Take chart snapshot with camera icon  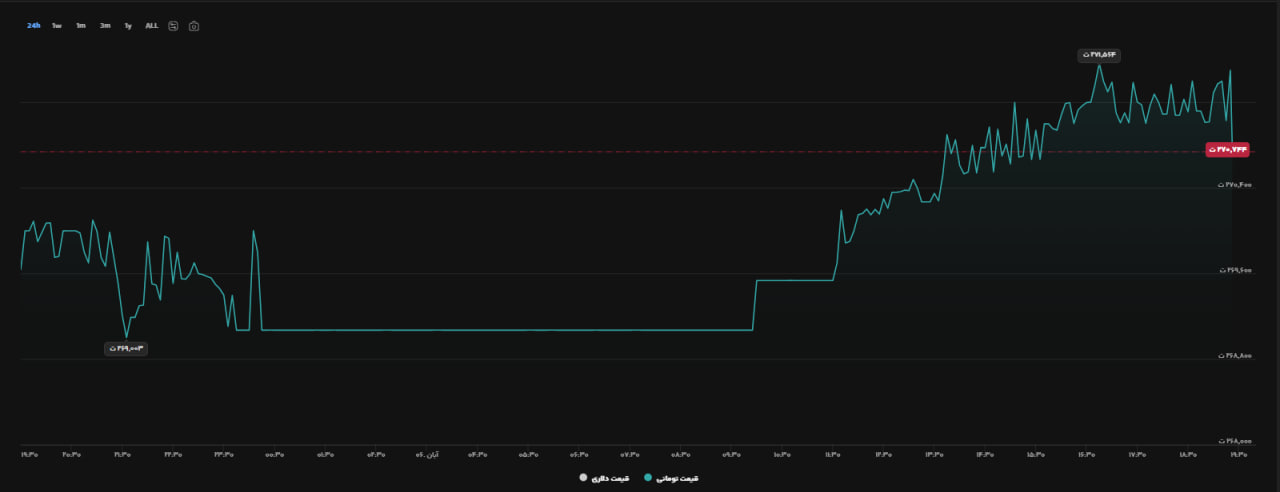tap(194, 26)
